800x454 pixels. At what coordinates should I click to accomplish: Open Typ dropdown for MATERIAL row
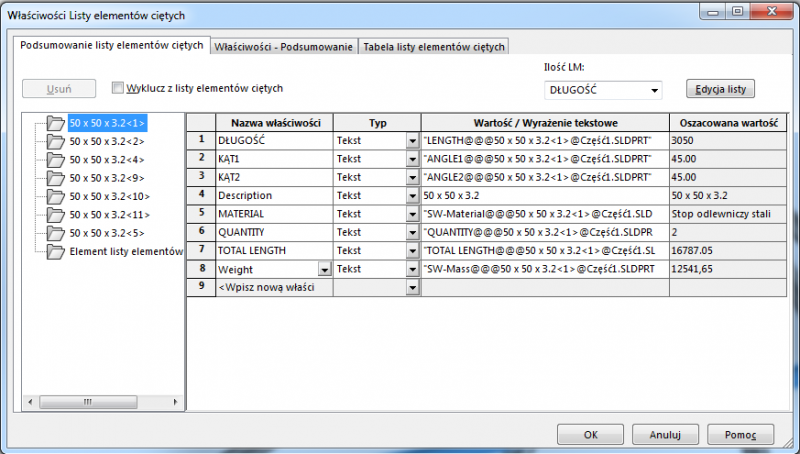click(x=412, y=214)
